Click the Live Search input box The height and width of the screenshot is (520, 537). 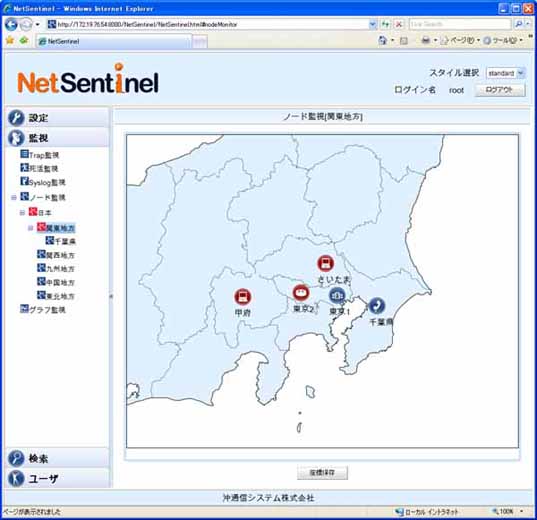tap(460, 24)
